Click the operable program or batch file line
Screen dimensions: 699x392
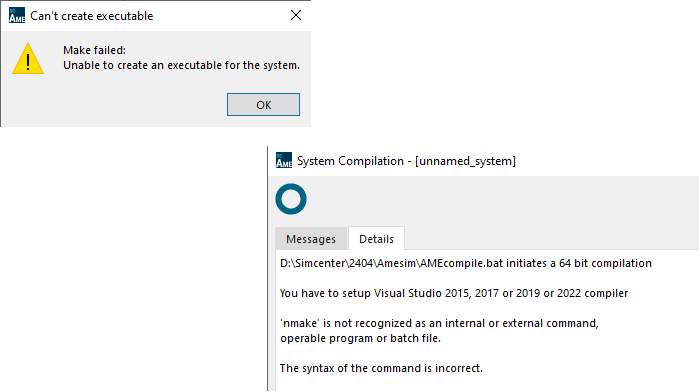click(360, 338)
